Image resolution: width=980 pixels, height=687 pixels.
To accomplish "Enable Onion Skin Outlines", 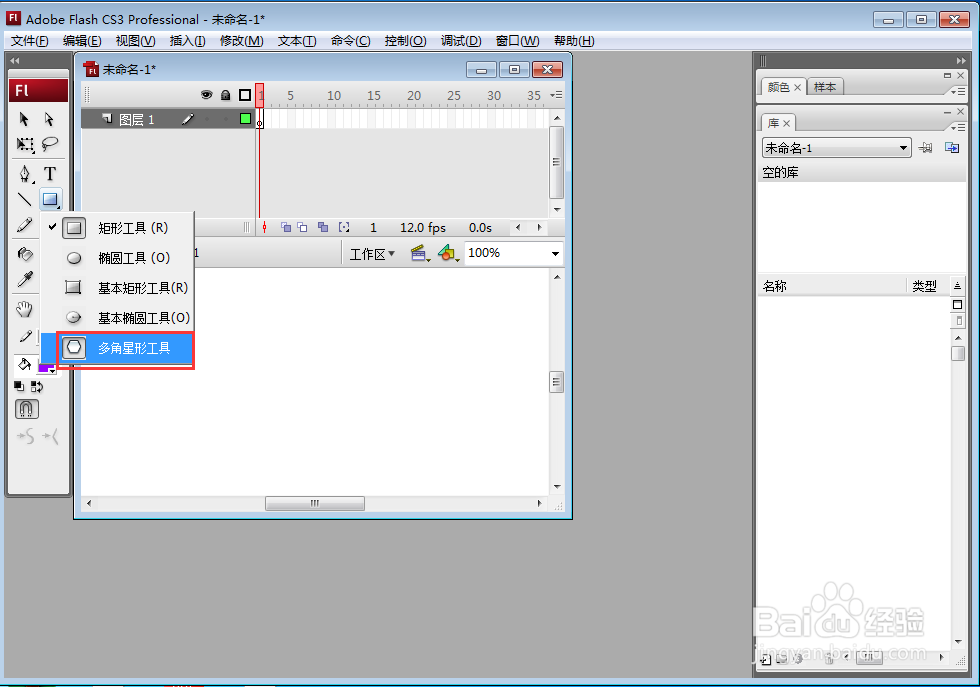I will tap(302, 228).
